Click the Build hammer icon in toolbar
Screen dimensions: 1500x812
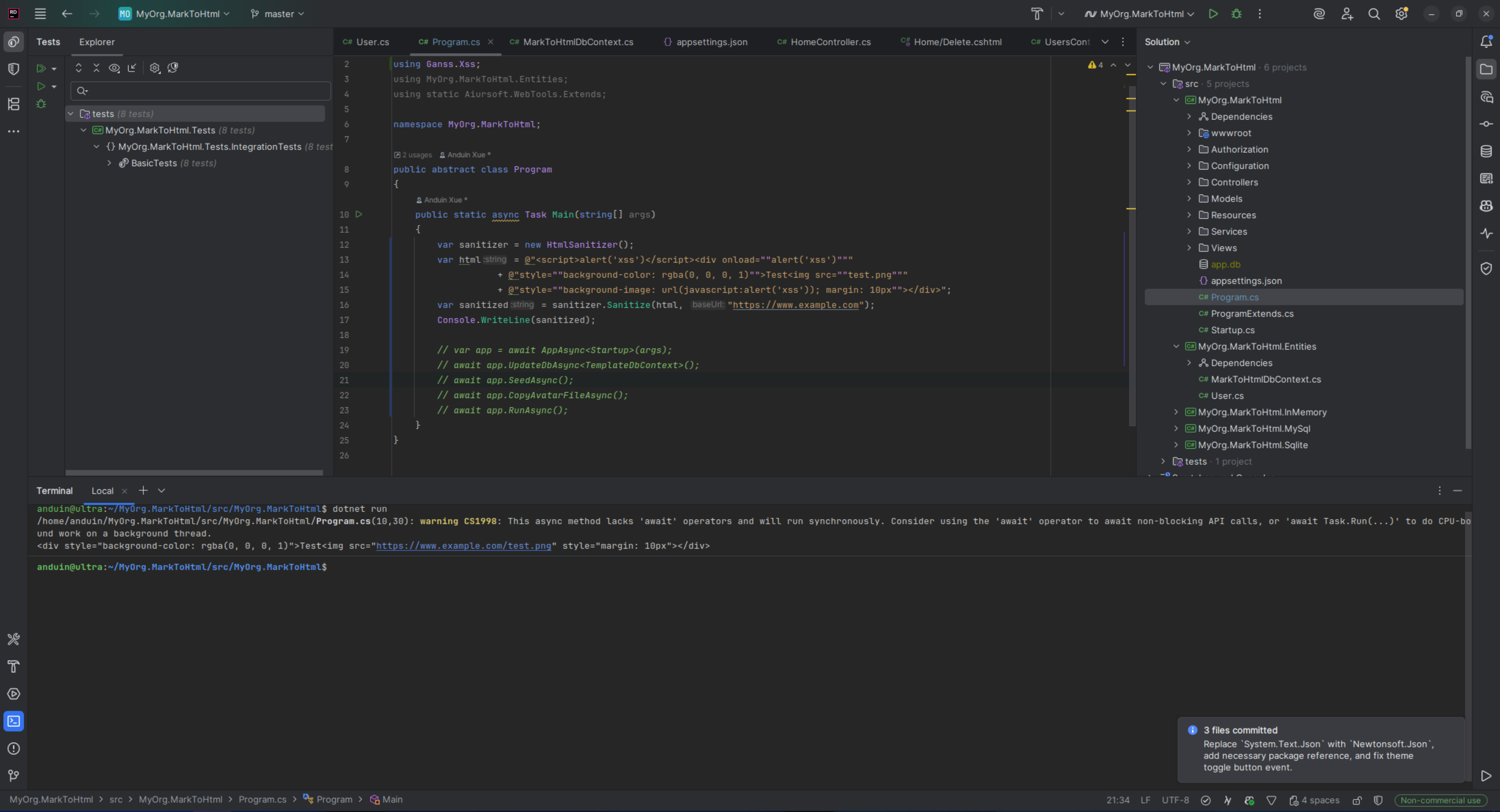pos(1037,14)
